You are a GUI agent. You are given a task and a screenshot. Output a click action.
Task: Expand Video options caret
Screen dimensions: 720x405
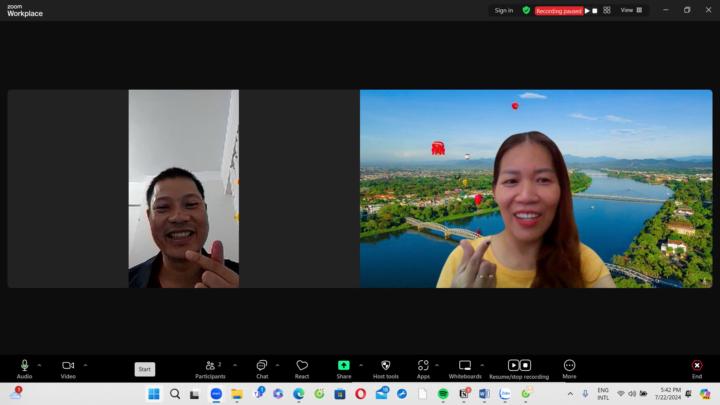[x=85, y=364]
